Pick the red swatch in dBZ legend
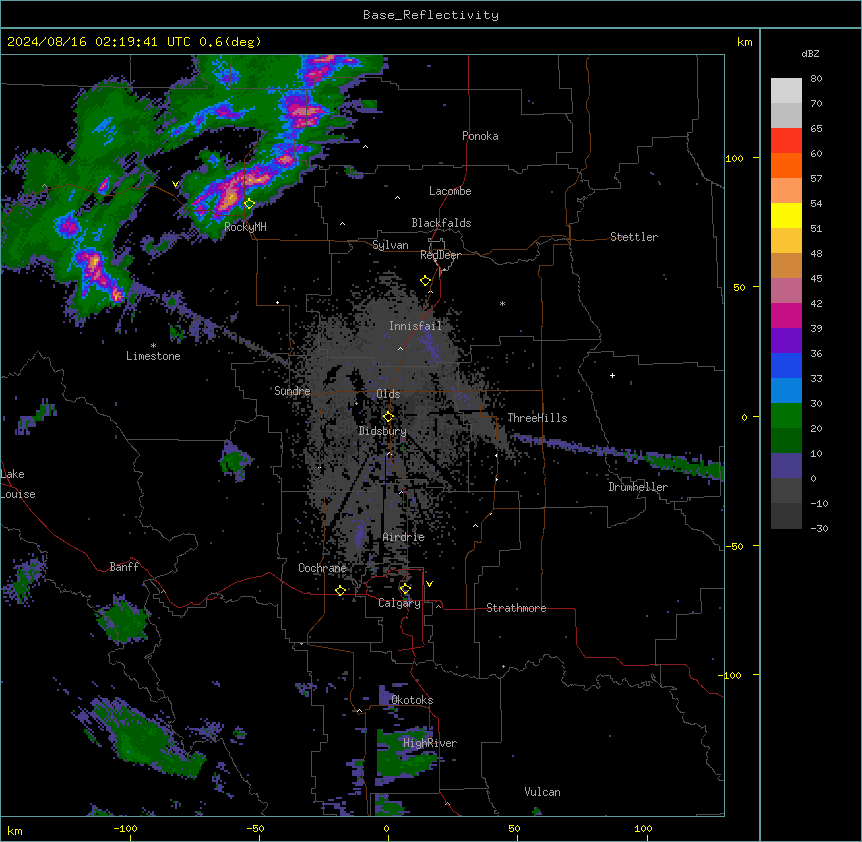The image size is (862, 842). (786, 140)
